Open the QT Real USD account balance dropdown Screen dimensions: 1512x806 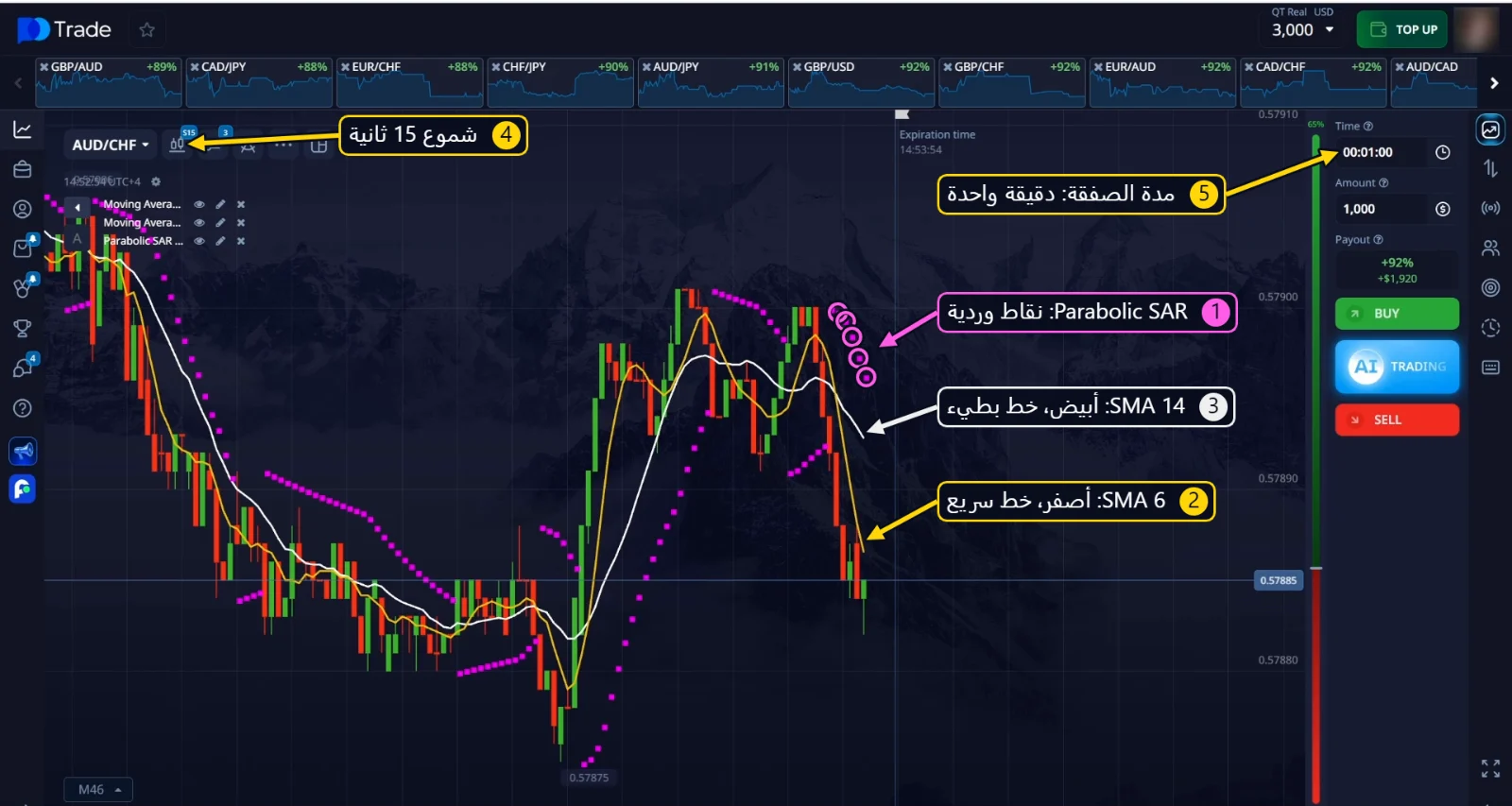pos(1302,25)
